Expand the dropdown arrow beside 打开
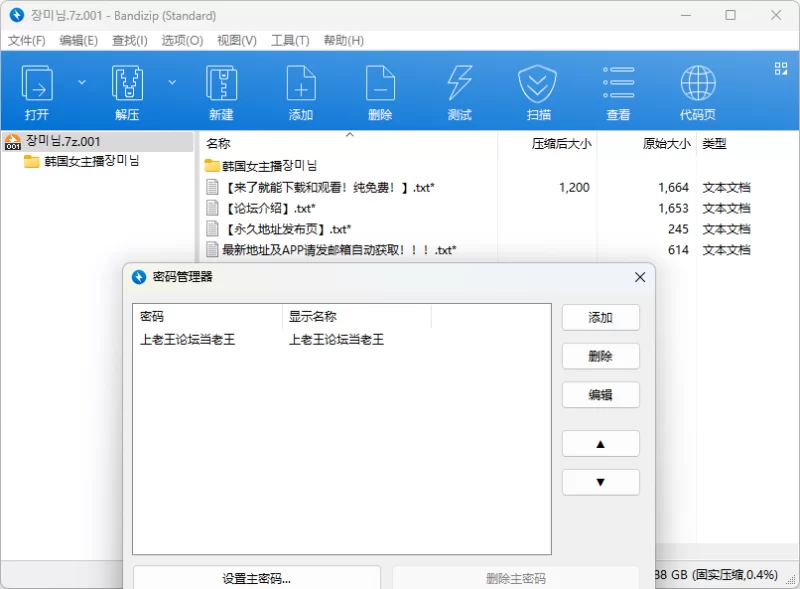The height and width of the screenshot is (589, 800). coord(82,82)
